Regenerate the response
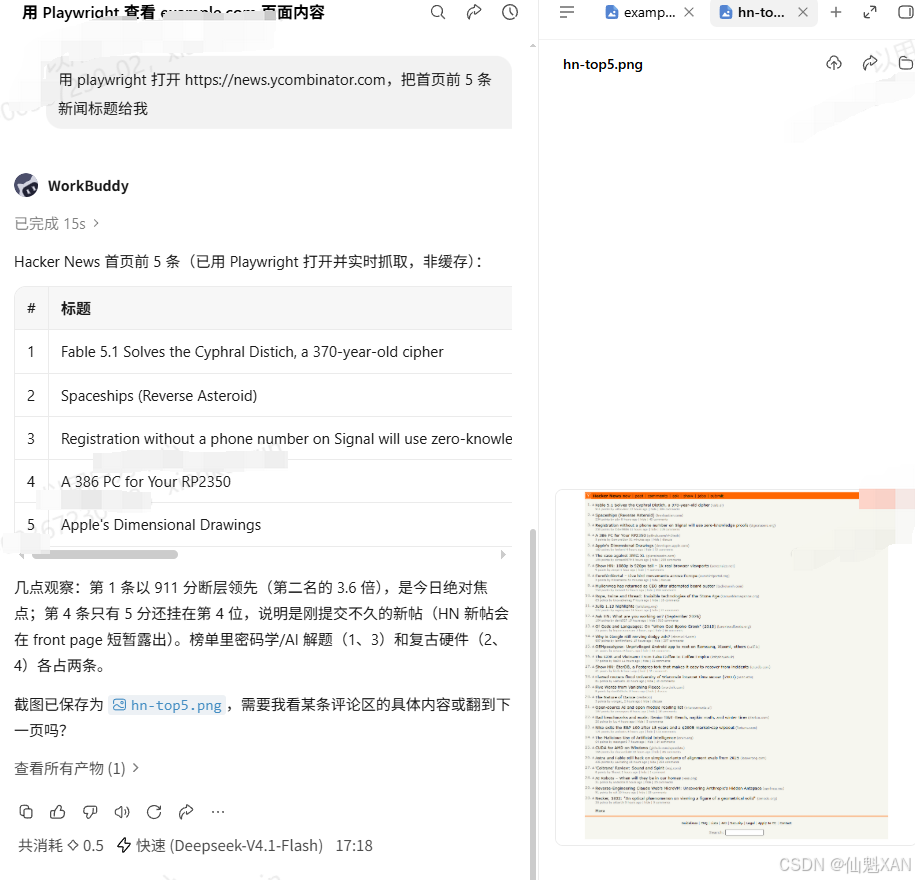Image resolution: width=915 pixels, height=880 pixels. 154,812
